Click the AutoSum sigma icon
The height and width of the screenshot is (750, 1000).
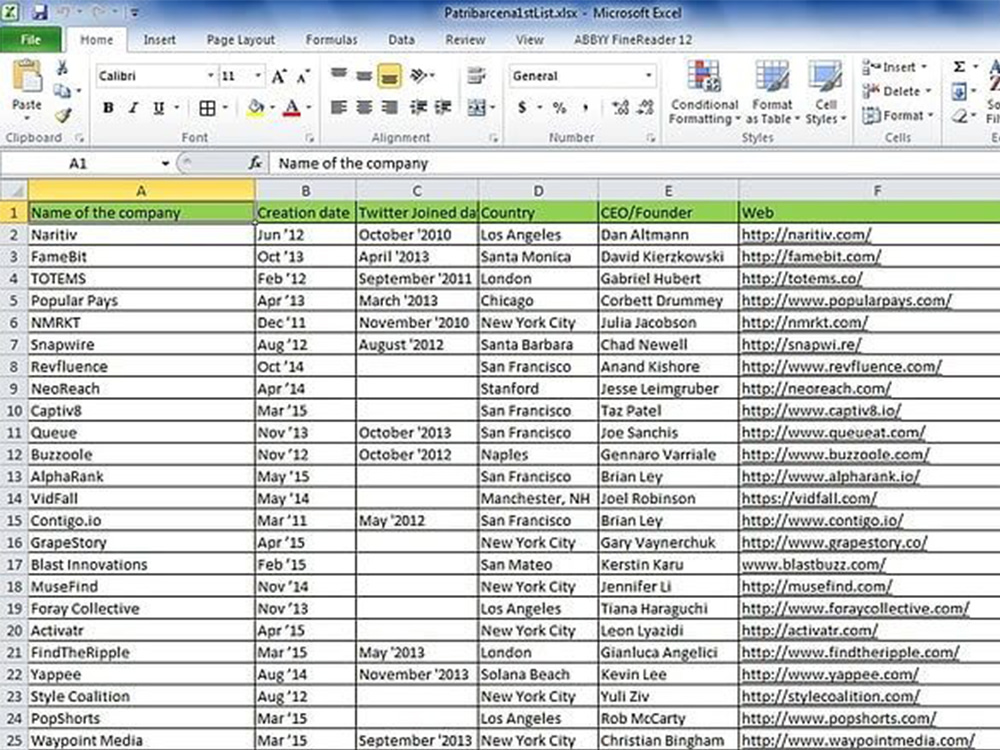pos(959,67)
